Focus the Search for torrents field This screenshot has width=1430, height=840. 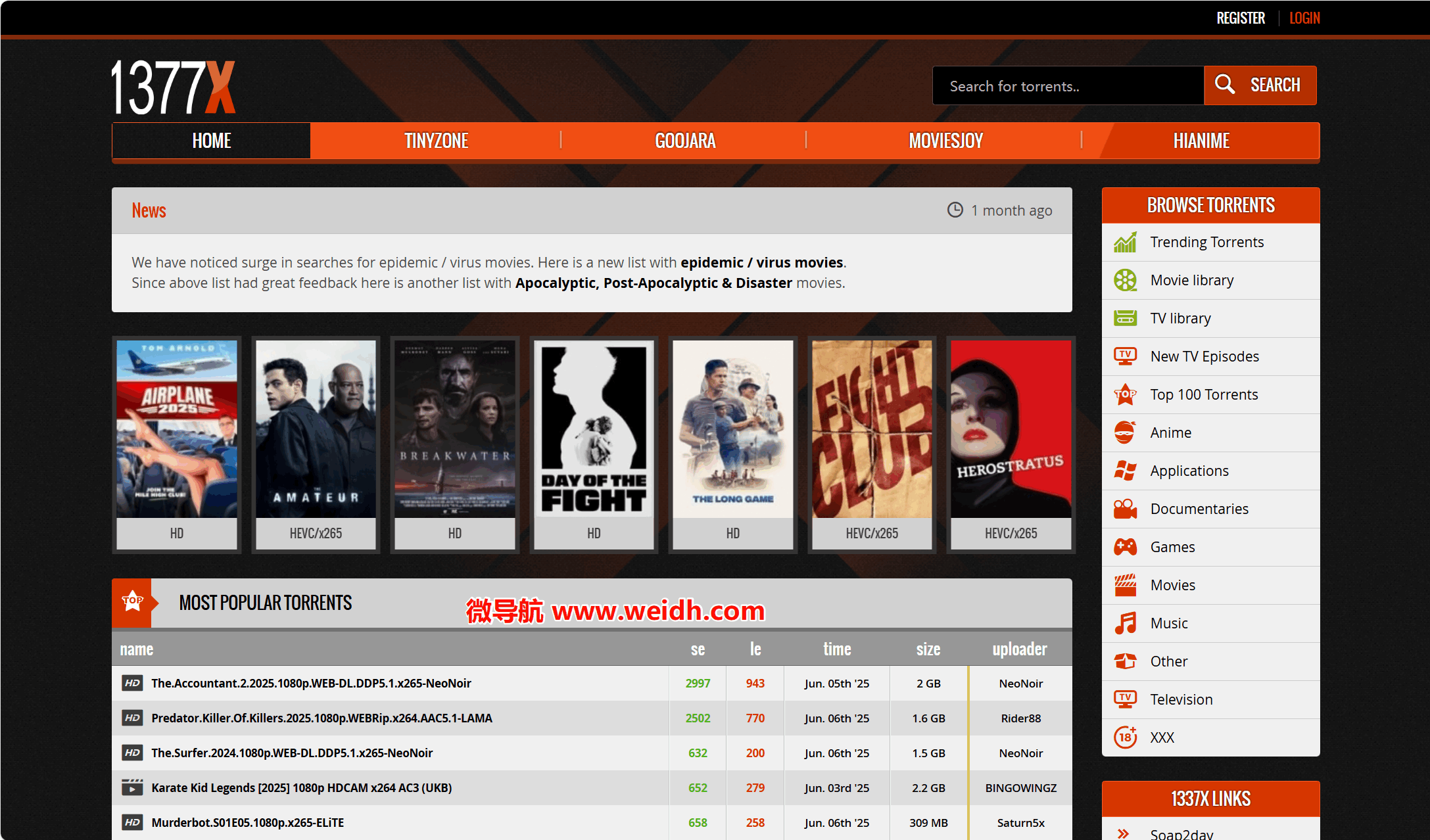click(1068, 86)
